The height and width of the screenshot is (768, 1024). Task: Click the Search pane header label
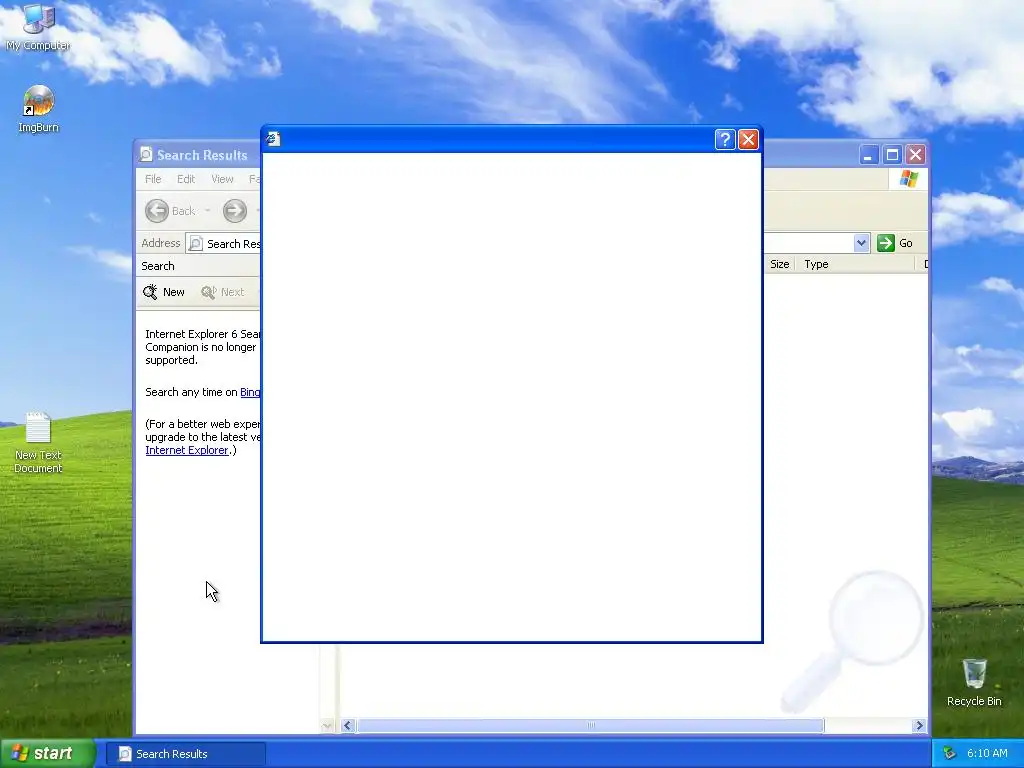pyautogui.click(x=158, y=266)
